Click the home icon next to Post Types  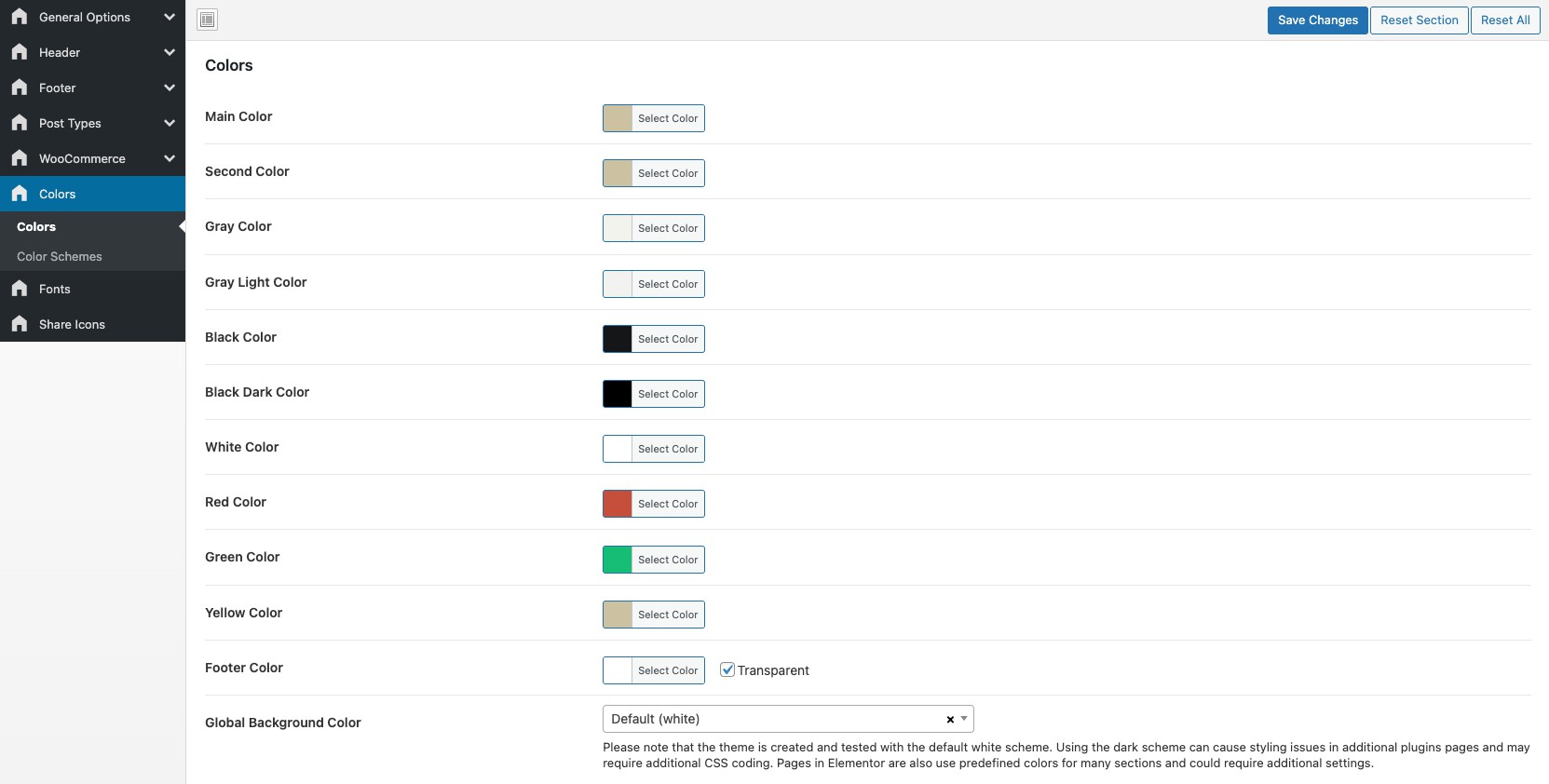(20, 123)
